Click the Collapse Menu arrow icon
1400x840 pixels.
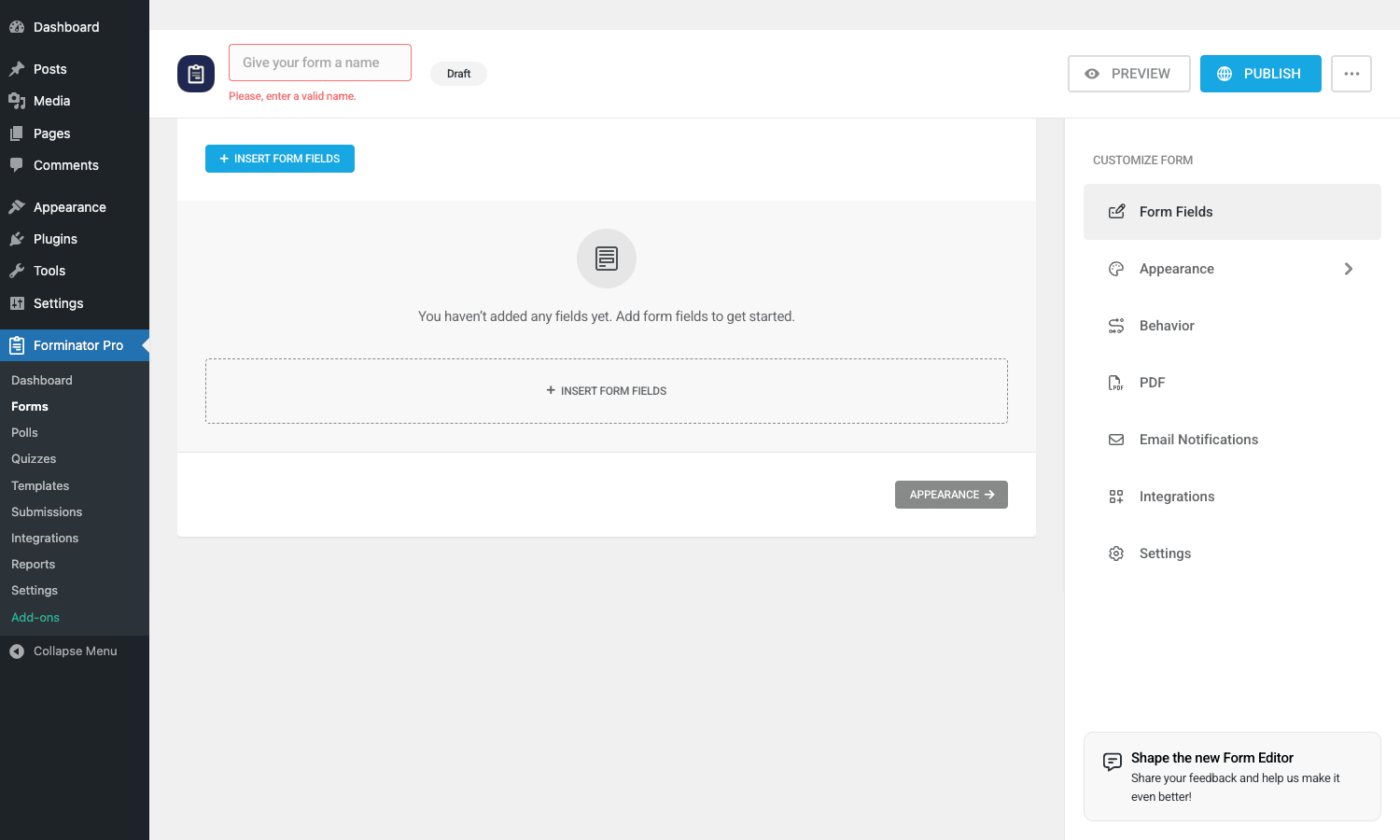(x=17, y=651)
